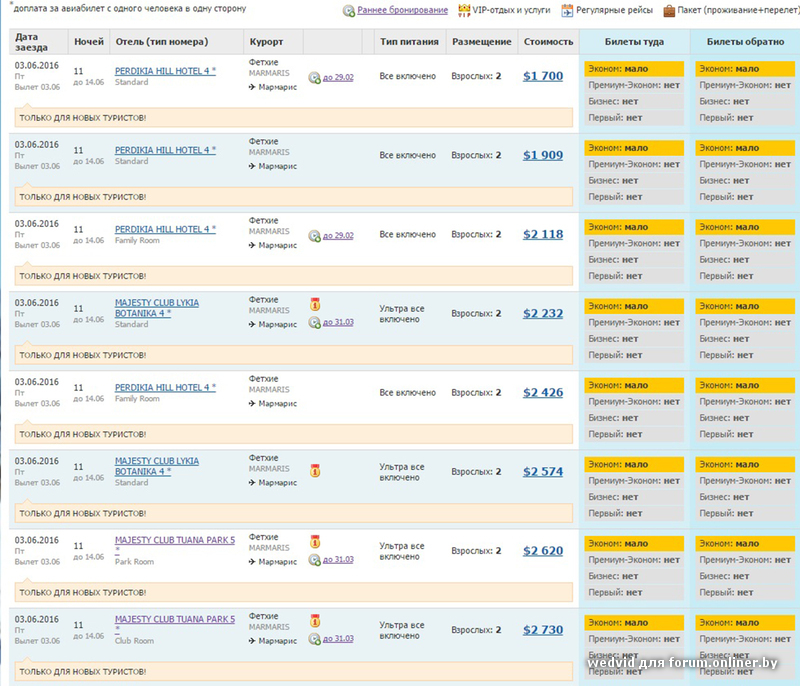
Task: Click the Ночей column header
Action: tap(89, 42)
